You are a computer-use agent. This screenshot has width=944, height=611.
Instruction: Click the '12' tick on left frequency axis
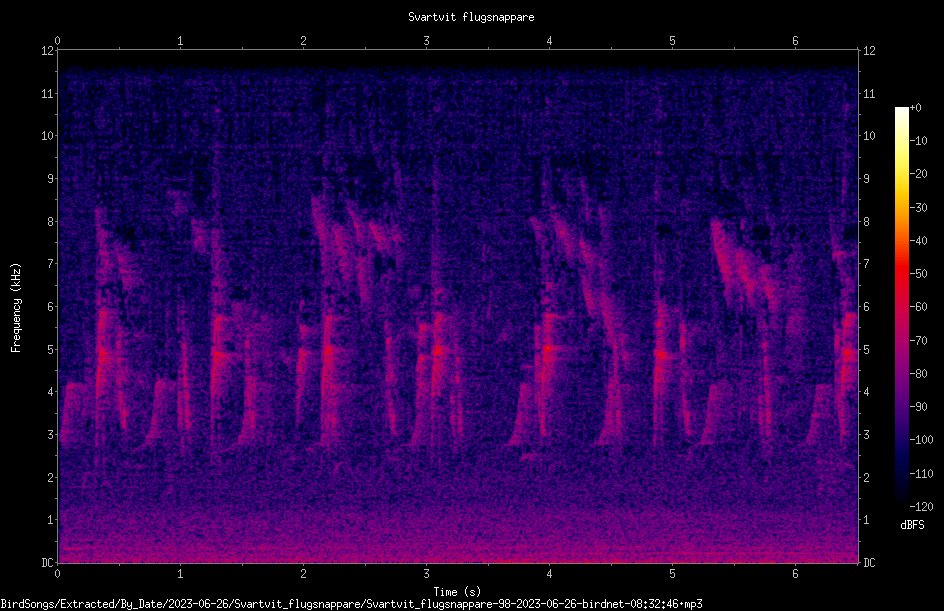(x=47, y=51)
